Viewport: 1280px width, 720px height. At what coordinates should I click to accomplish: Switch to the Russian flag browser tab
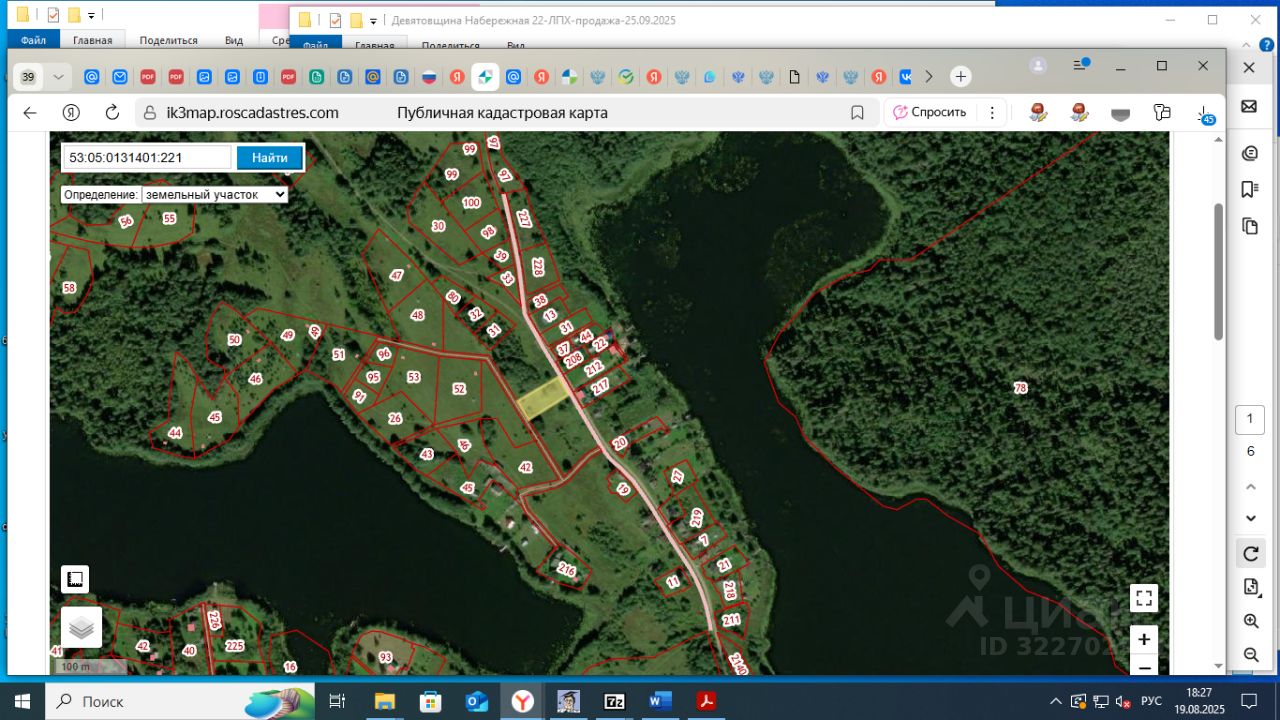pyautogui.click(x=429, y=77)
